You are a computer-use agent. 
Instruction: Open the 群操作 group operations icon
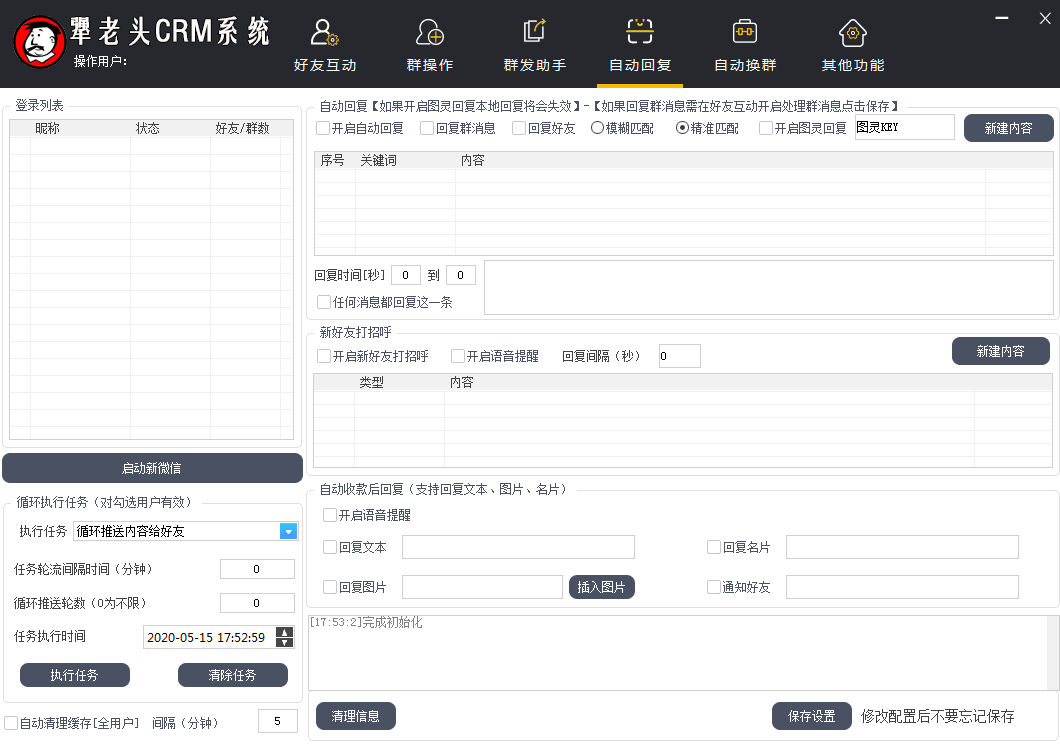(x=430, y=33)
